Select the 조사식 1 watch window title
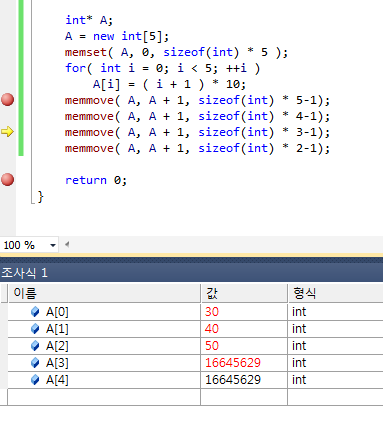383x422 pixels. point(25,273)
